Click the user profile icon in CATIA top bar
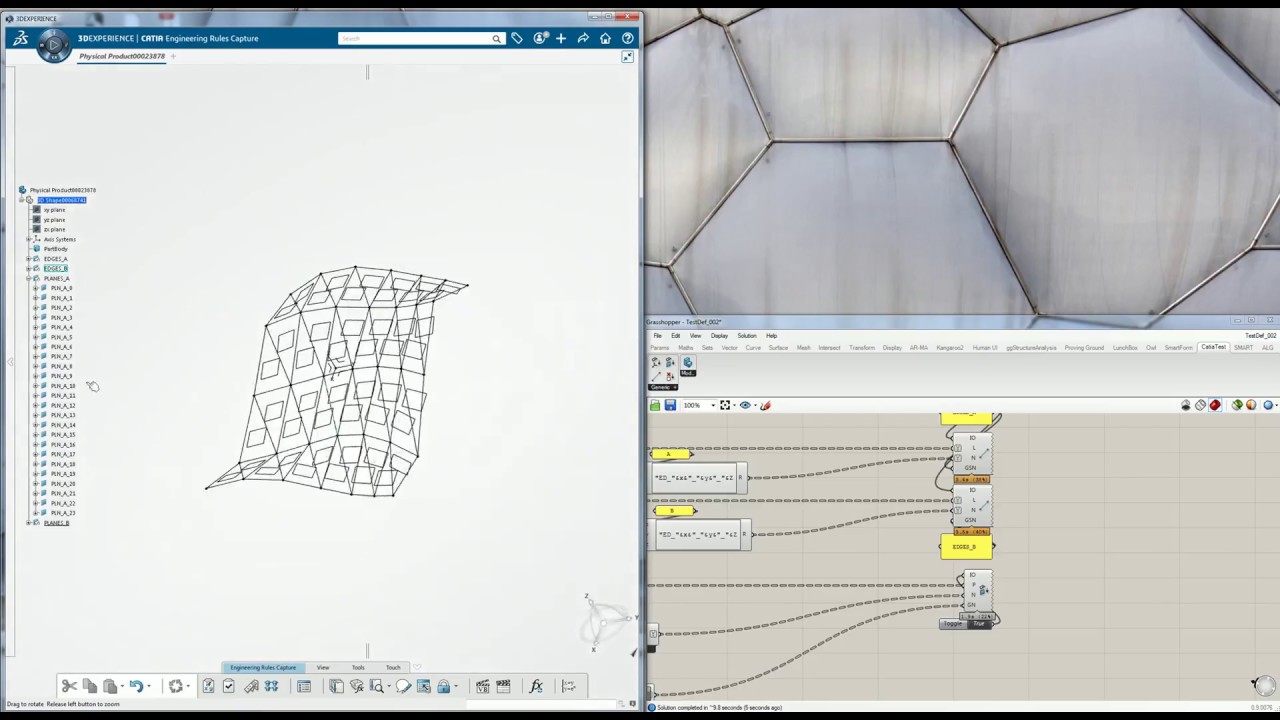 (540, 38)
